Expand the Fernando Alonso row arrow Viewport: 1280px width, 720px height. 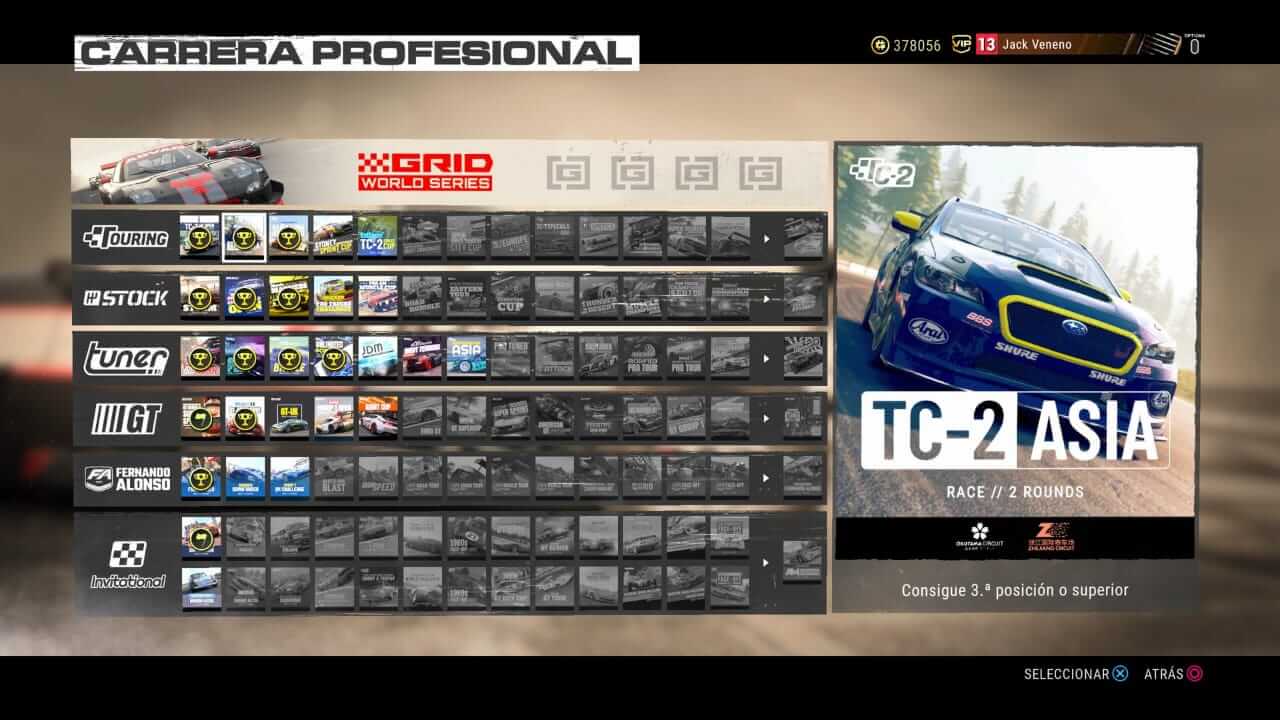pos(767,478)
